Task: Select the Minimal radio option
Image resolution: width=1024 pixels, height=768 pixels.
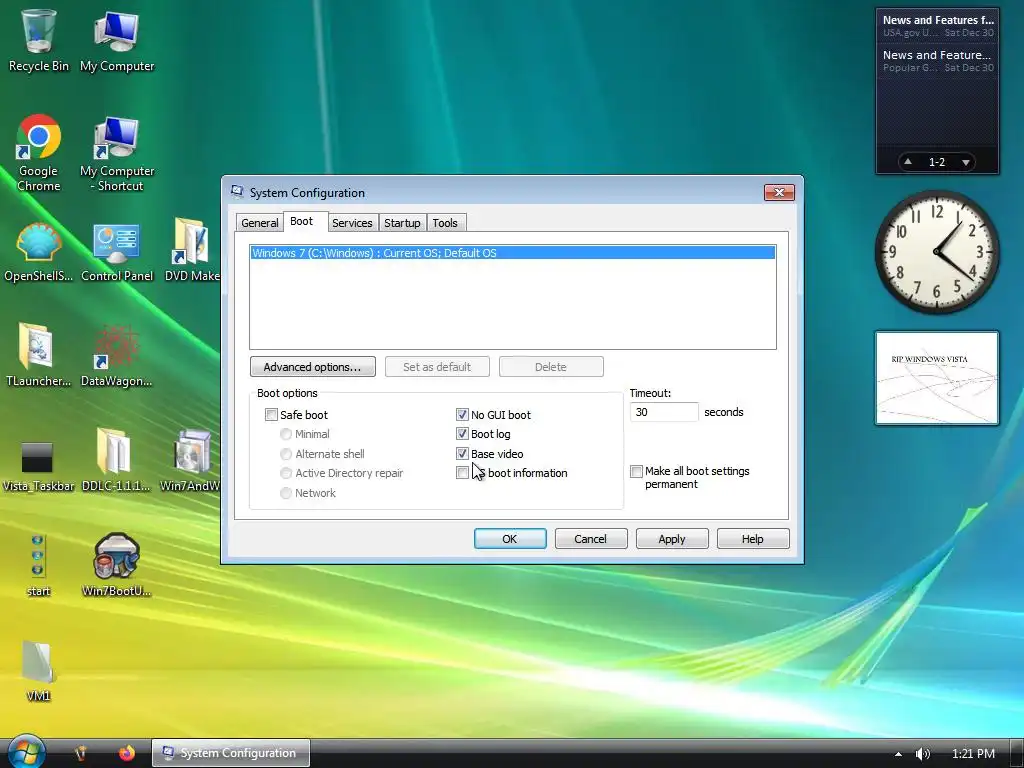Action: (285, 434)
